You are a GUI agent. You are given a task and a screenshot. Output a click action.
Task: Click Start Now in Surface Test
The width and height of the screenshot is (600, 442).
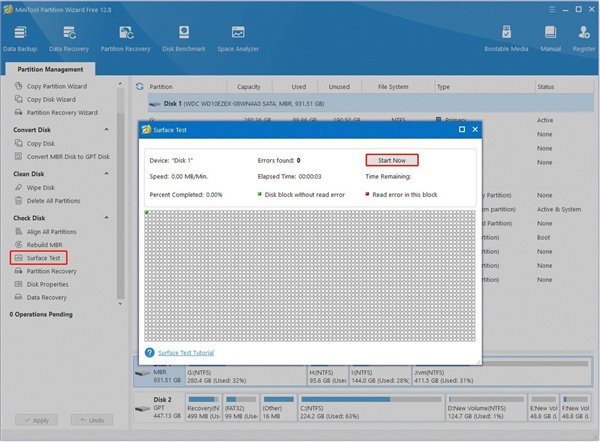(x=392, y=160)
